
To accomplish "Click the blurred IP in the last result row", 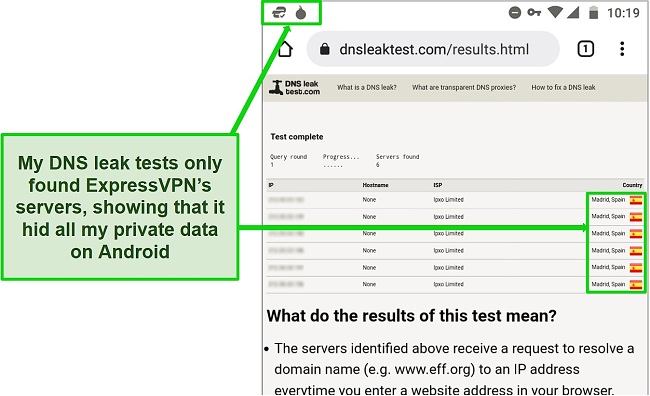I will [x=286, y=284].
